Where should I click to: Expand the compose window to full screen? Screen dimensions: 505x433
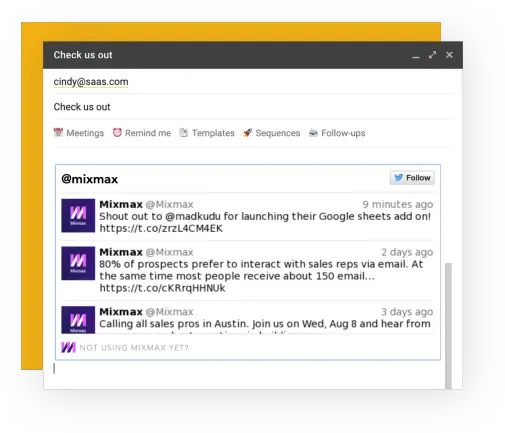(x=432, y=55)
